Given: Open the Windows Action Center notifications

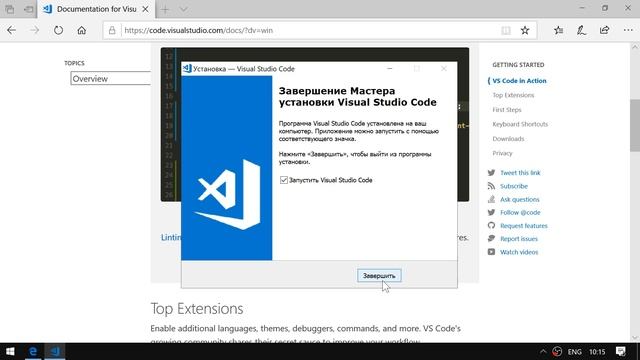Looking at the screenshot, I should coord(621,351).
